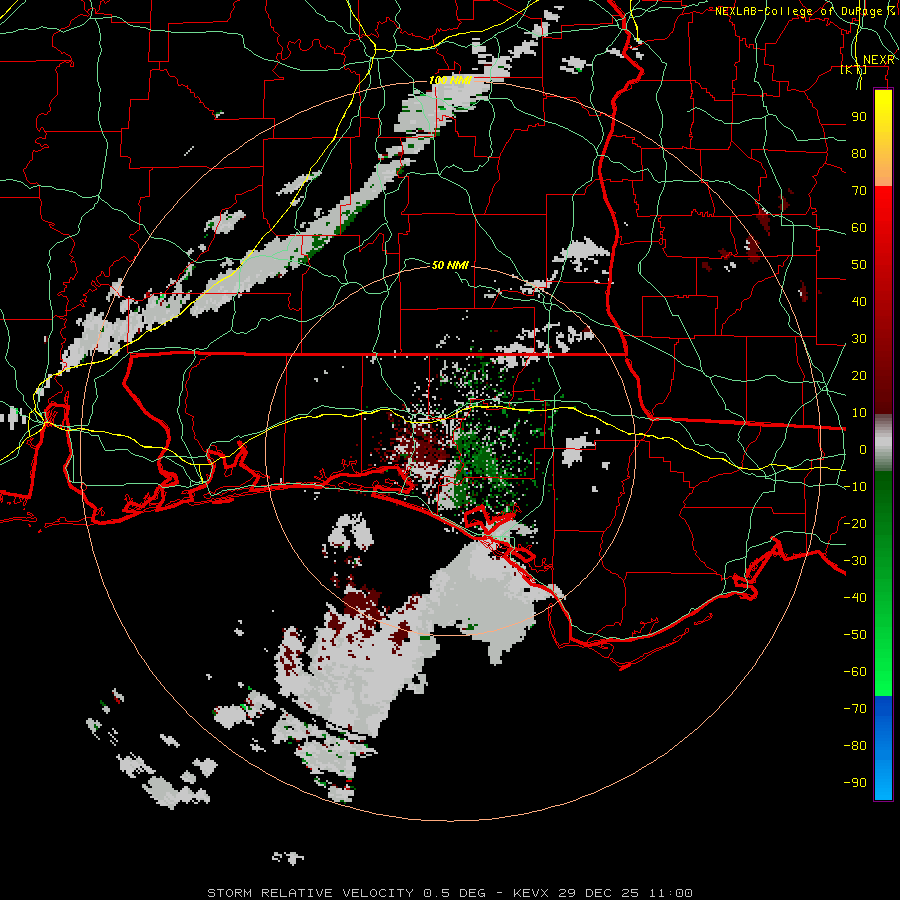Click the -20 value on velocity scale
900x900 pixels.
point(855,523)
